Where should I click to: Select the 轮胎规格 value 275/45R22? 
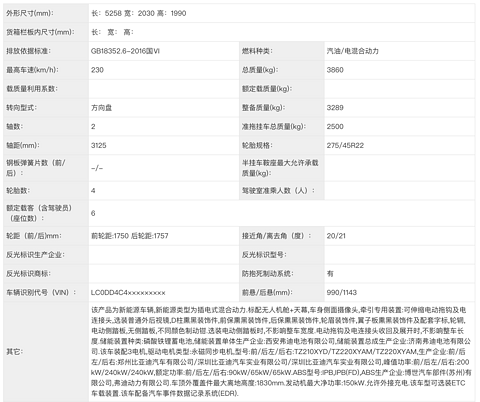[345, 145]
